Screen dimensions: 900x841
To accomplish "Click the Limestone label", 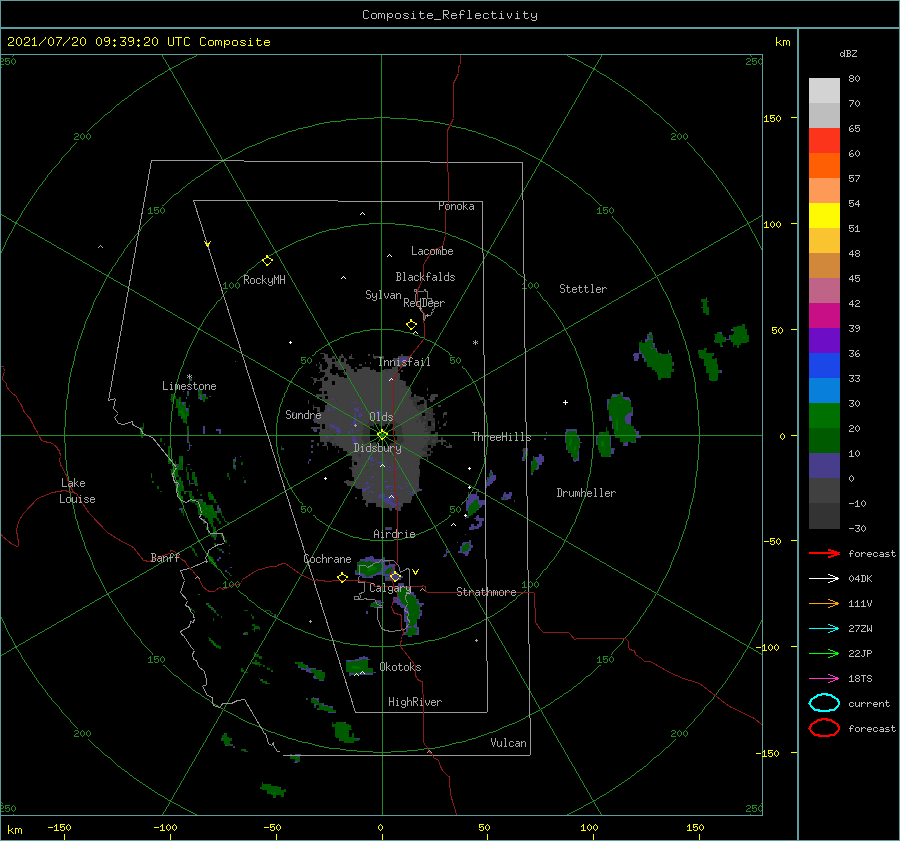I will [x=189, y=386].
